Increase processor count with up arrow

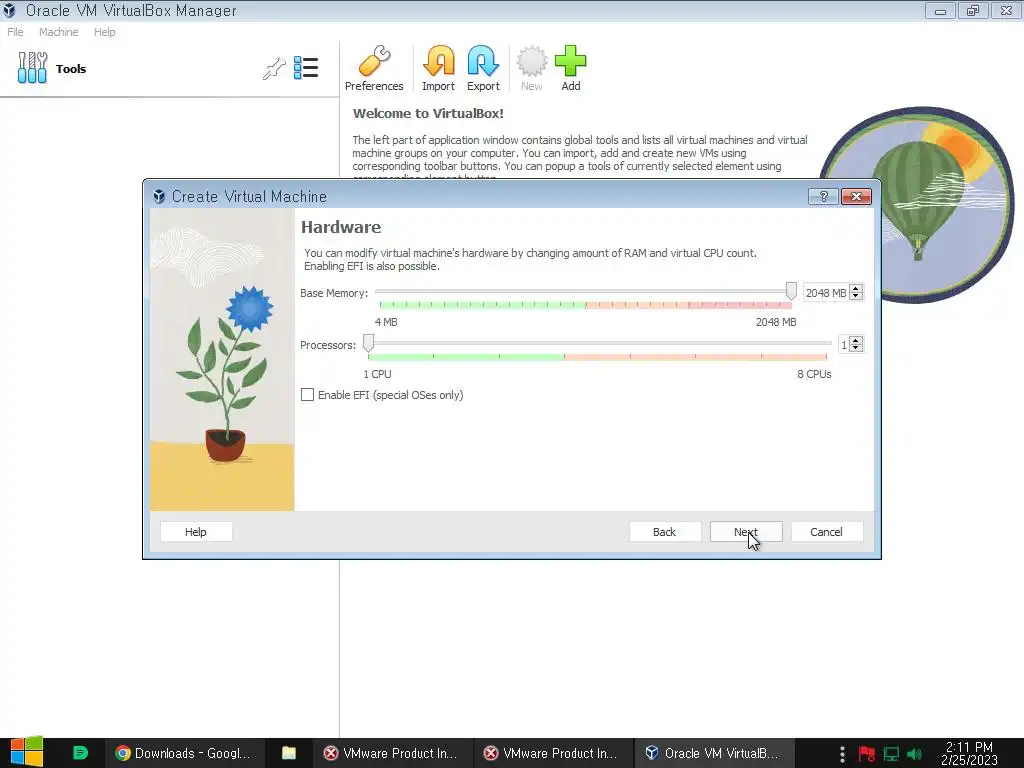click(856, 340)
